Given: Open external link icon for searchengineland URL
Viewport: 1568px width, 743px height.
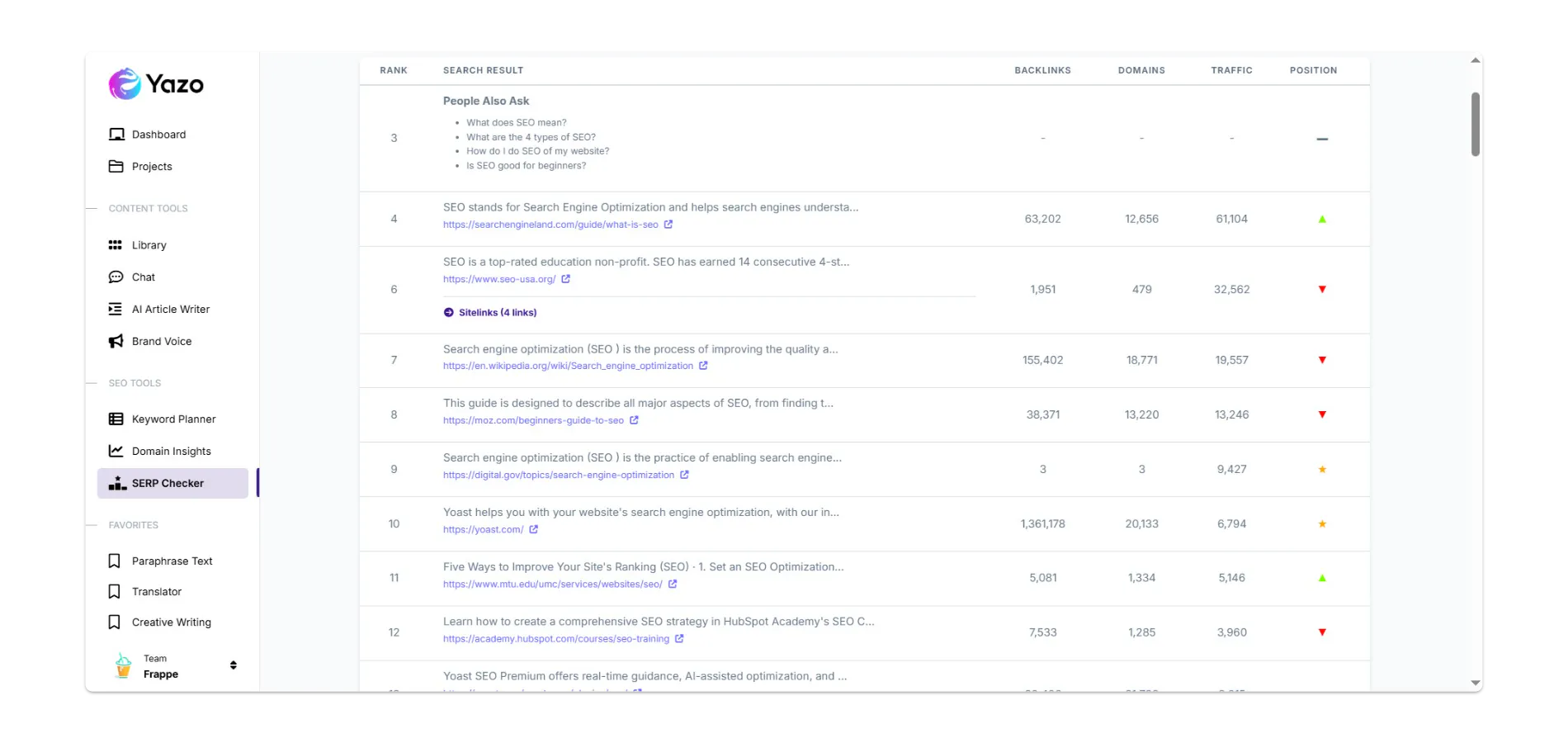Looking at the screenshot, I should (x=668, y=225).
